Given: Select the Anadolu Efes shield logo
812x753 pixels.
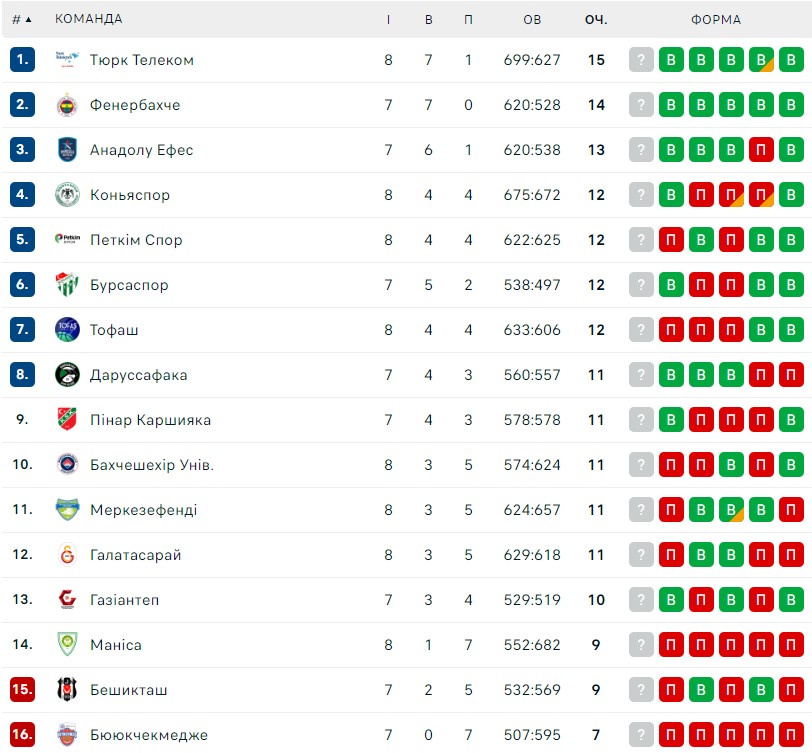Looking at the screenshot, I should click(67, 150).
